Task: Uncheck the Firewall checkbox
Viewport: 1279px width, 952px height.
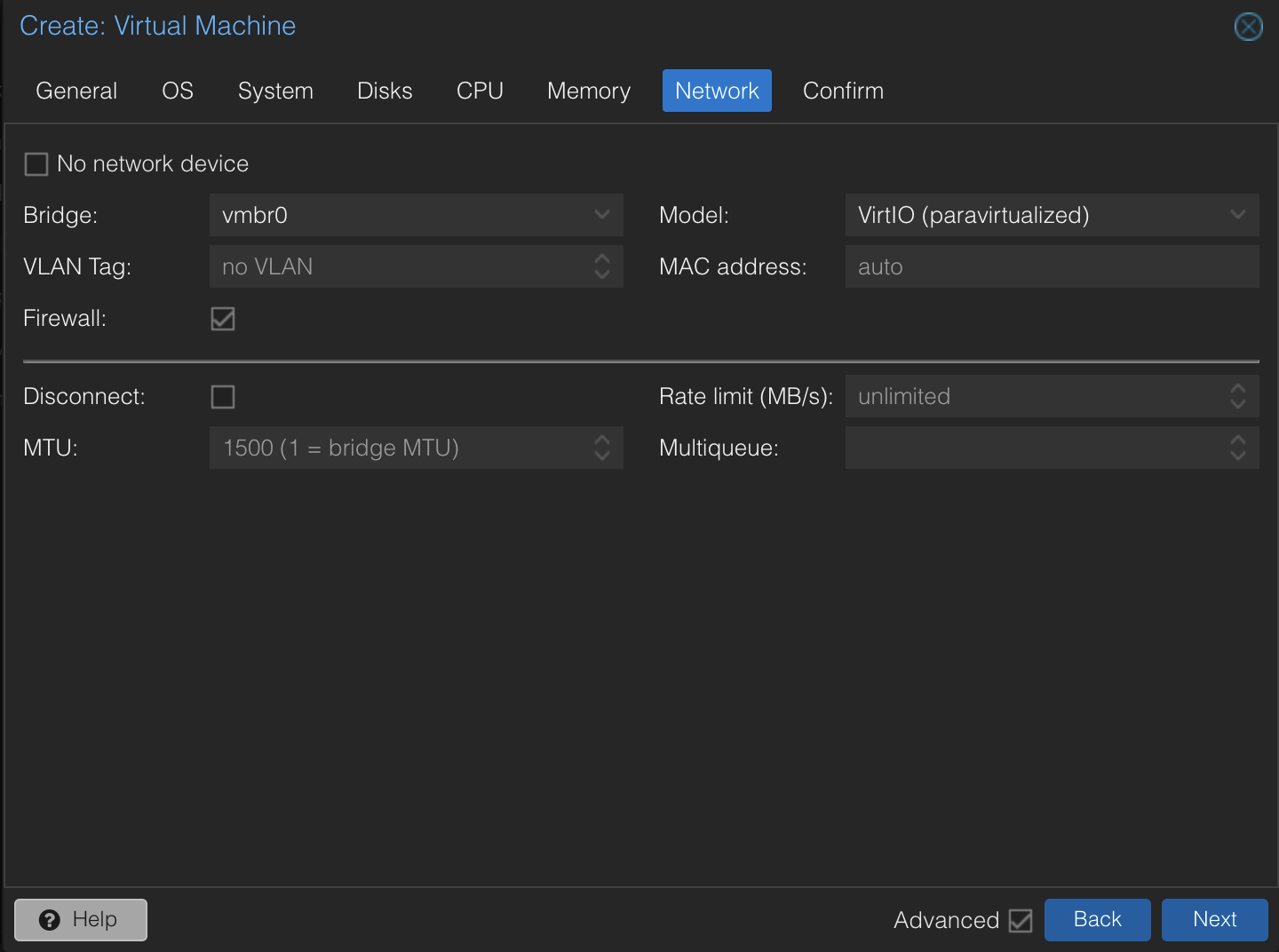Action: (x=222, y=319)
